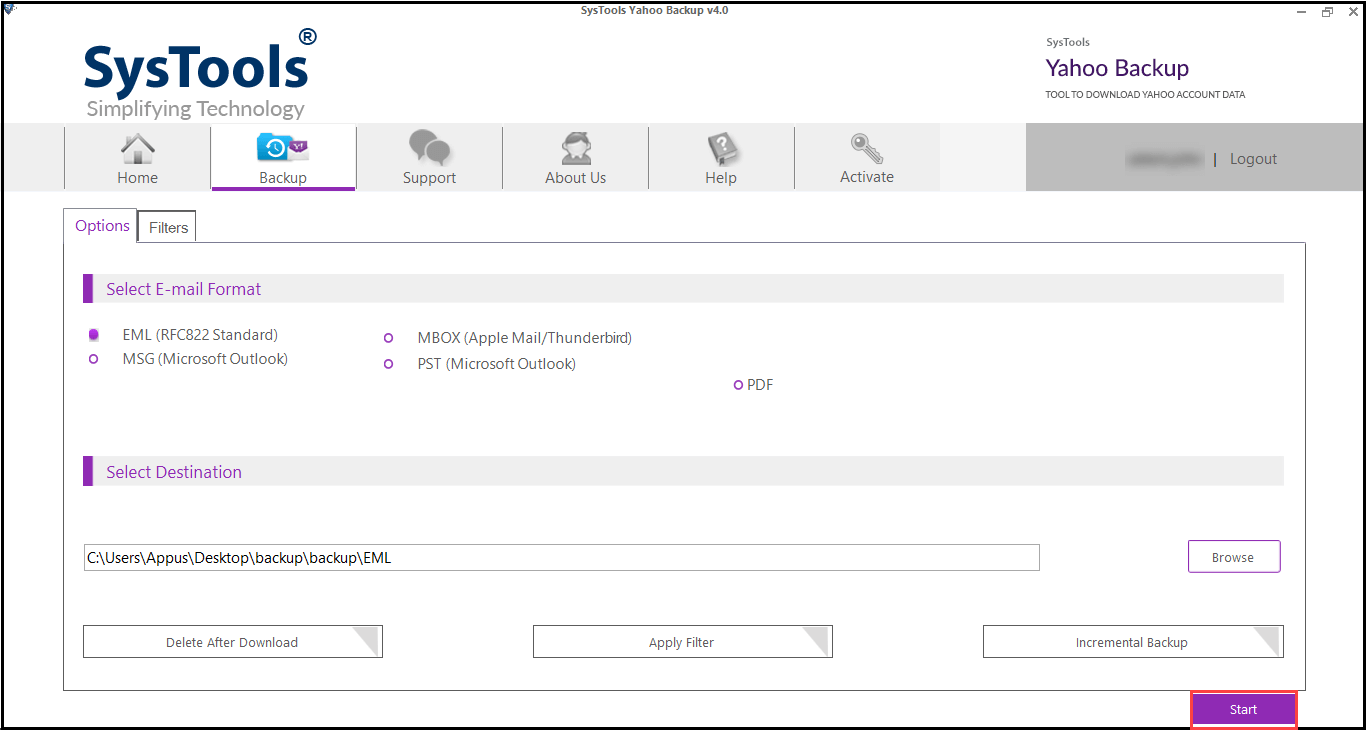Viewport: 1366px width, 730px height.
Task: Click the About Us person icon
Action: point(575,149)
